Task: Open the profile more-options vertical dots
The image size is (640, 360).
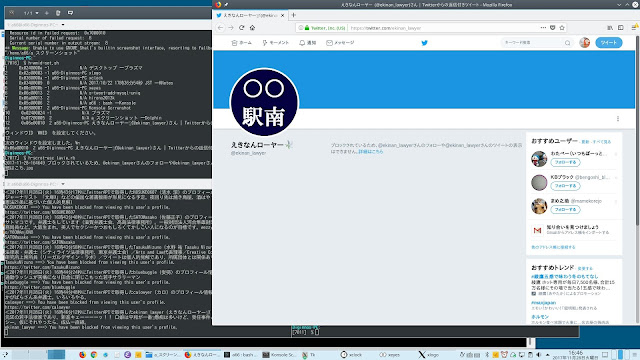Action: 618,118
